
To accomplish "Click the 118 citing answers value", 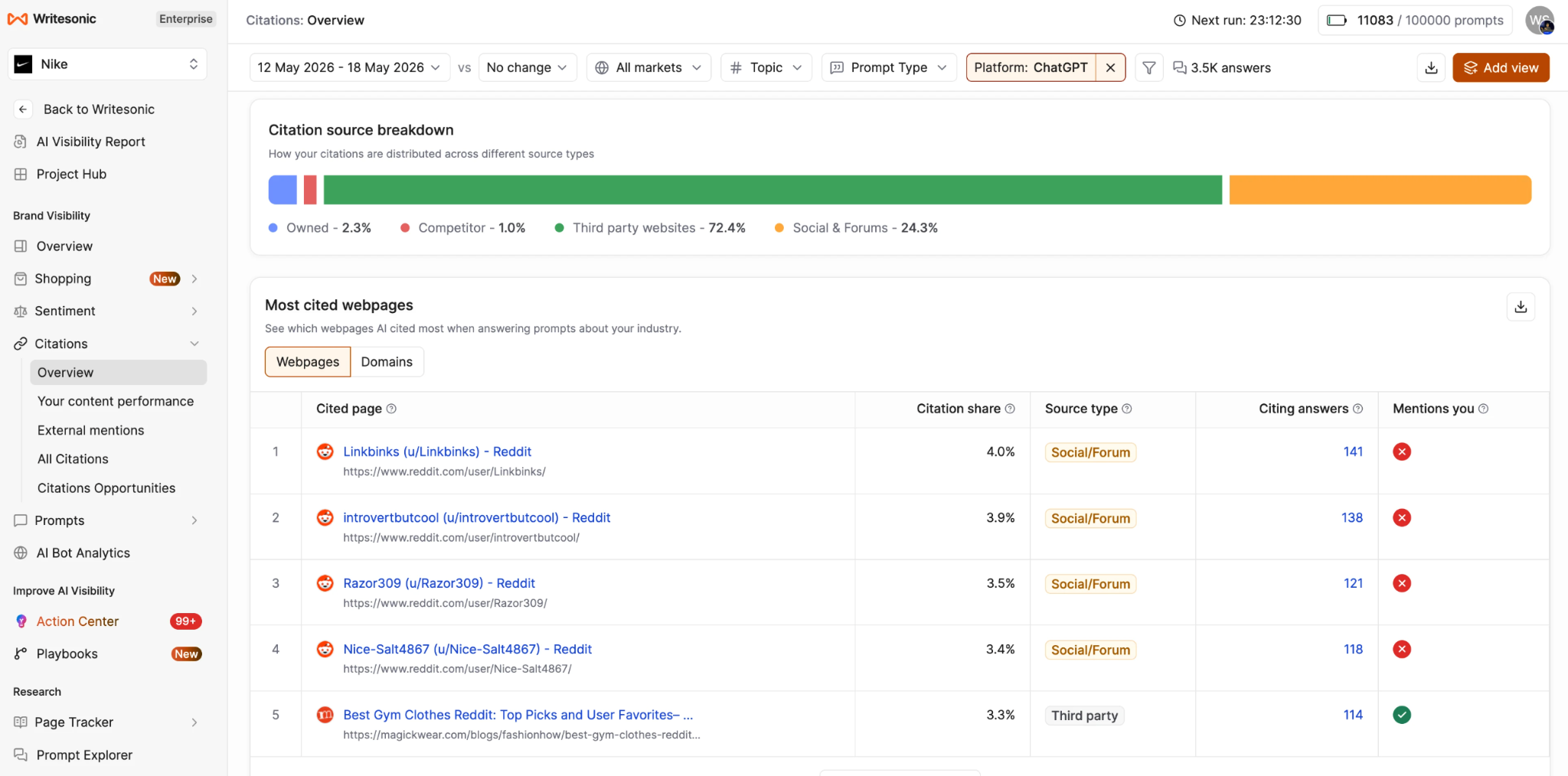I will click(1353, 649).
